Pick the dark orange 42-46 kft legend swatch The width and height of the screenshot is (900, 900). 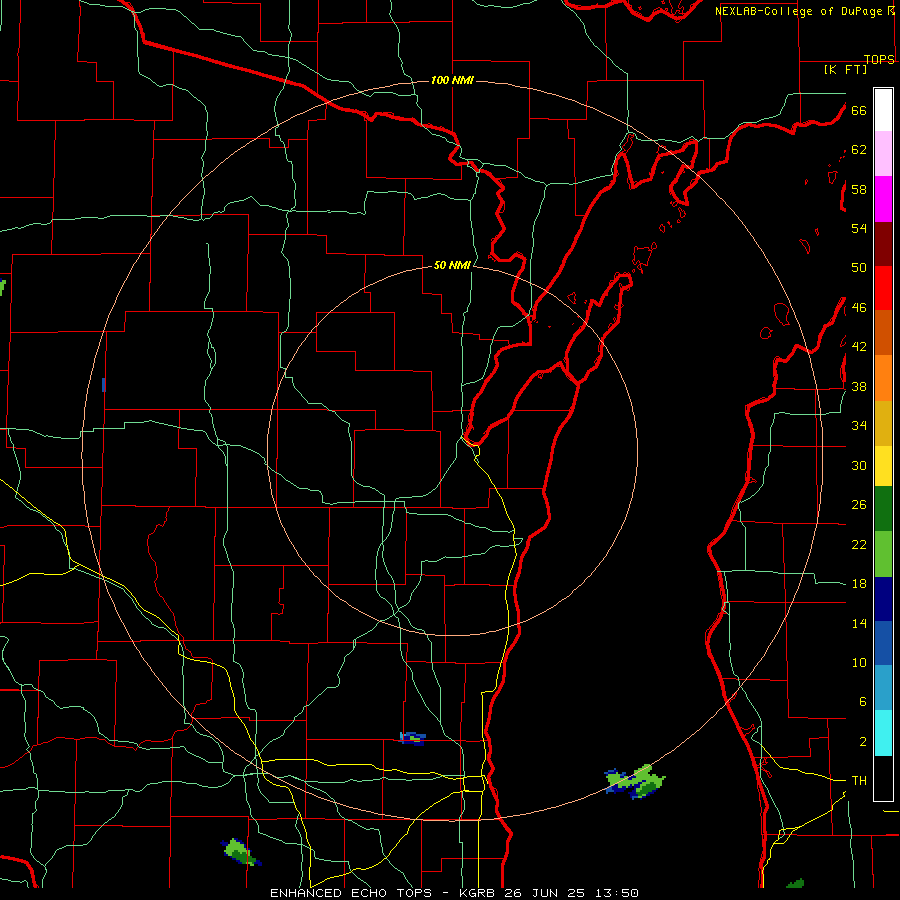pyautogui.click(x=883, y=333)
